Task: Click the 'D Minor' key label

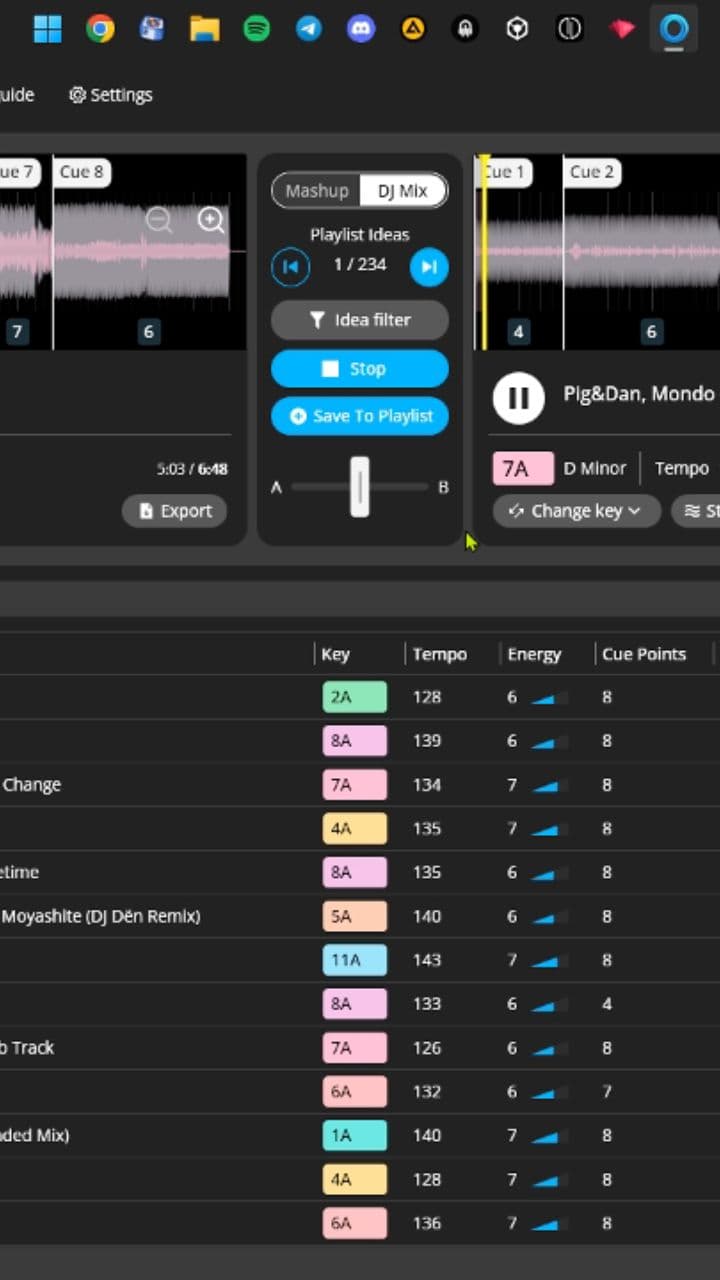Action: [595, 468]
